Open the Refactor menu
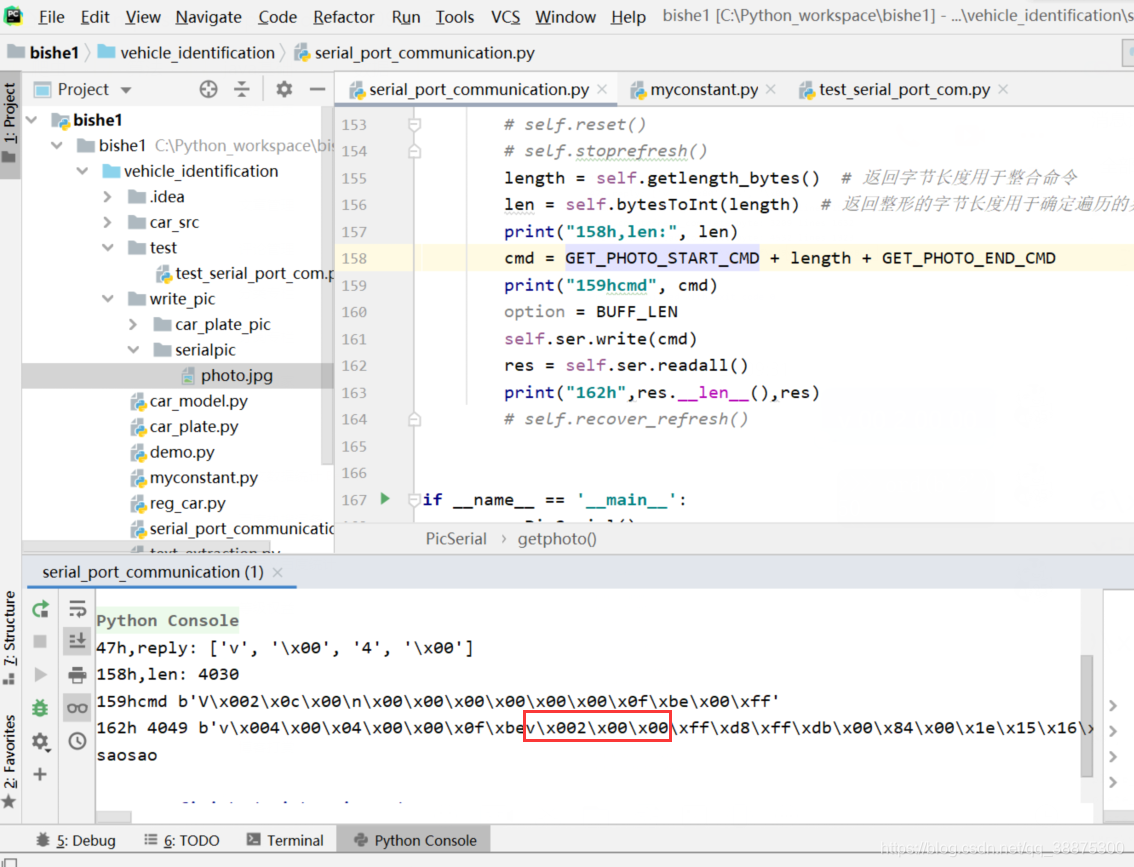Viewport: 1134px width, 867px height. pyautogui.click(x=344, y=16)
